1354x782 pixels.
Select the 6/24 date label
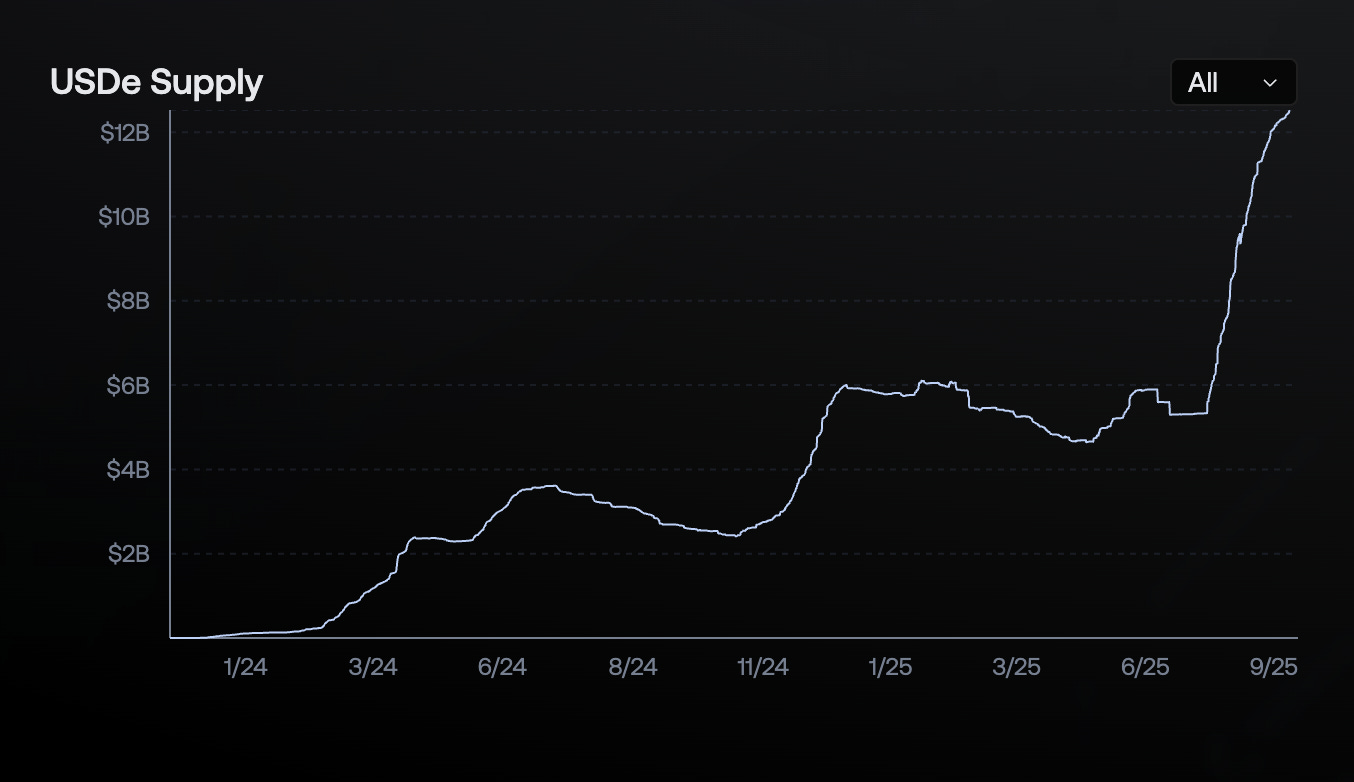503,666
